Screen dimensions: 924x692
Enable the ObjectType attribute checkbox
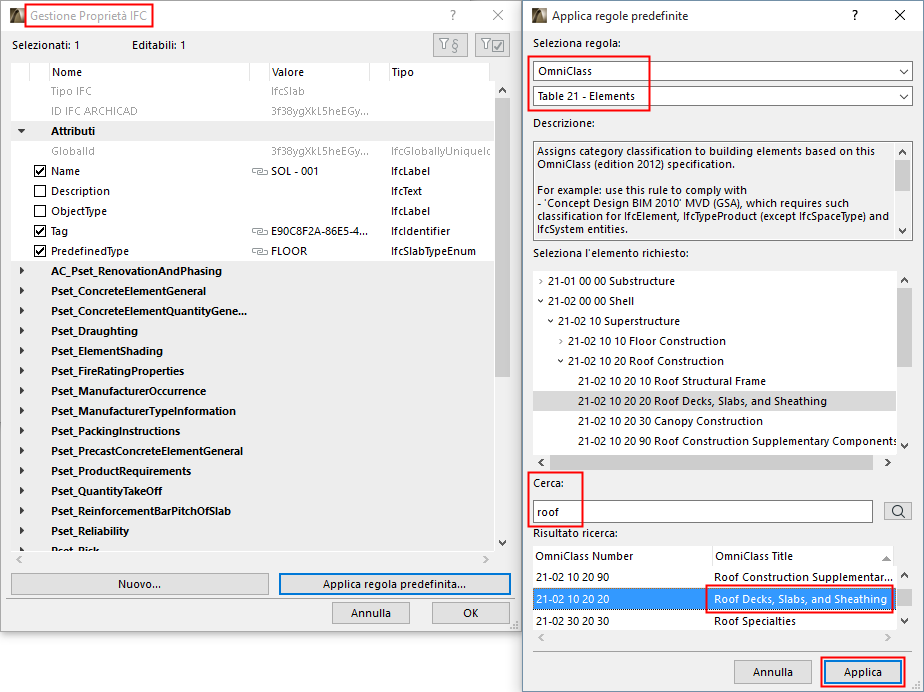tap(40, 211)
